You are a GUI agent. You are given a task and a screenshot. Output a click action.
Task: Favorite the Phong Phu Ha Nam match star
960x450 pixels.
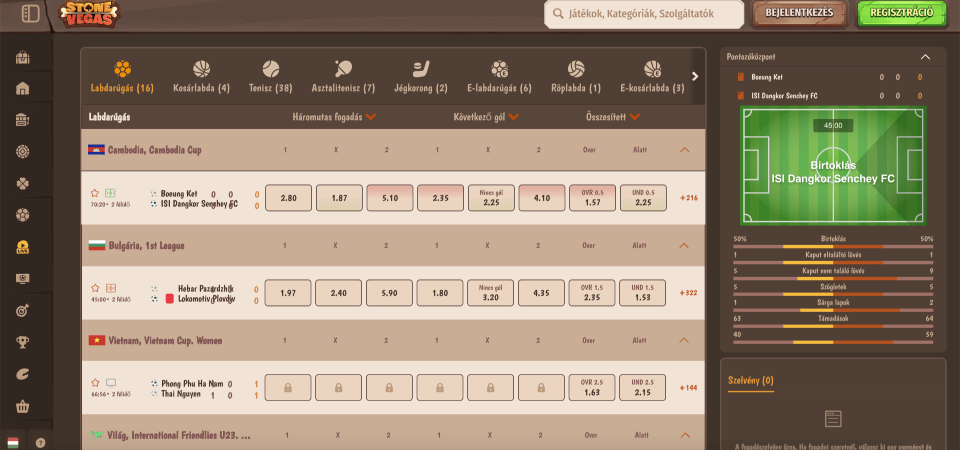tap(95, 383)
